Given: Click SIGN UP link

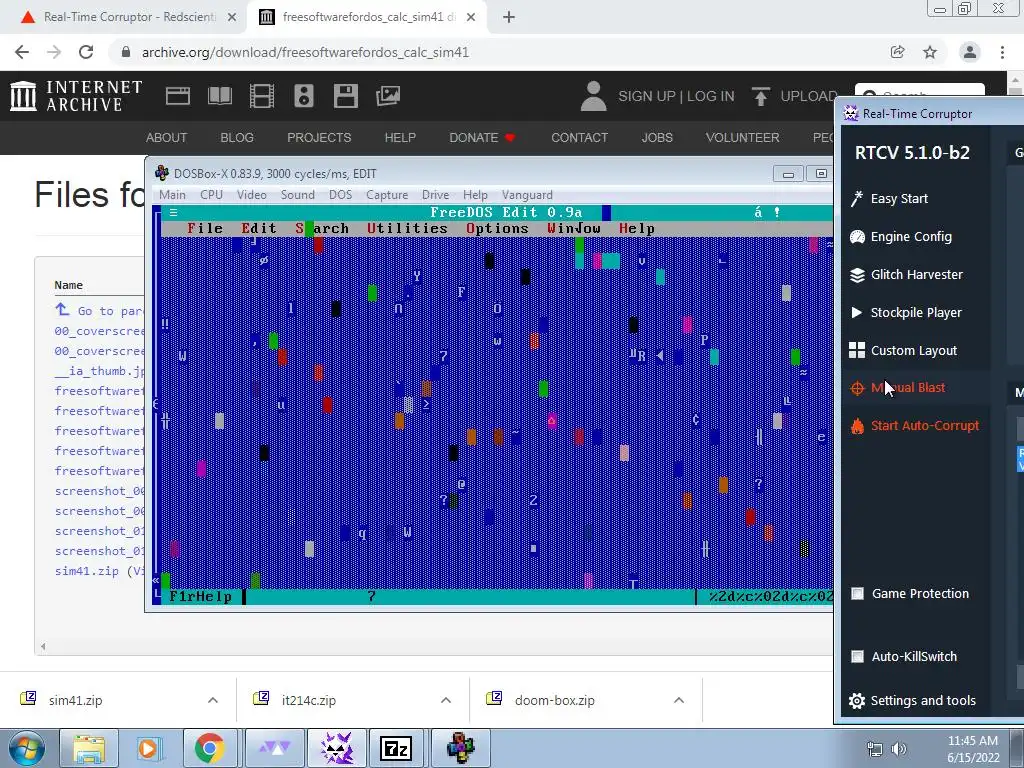Looking at the screenshot, I should [x=647, y=97].
